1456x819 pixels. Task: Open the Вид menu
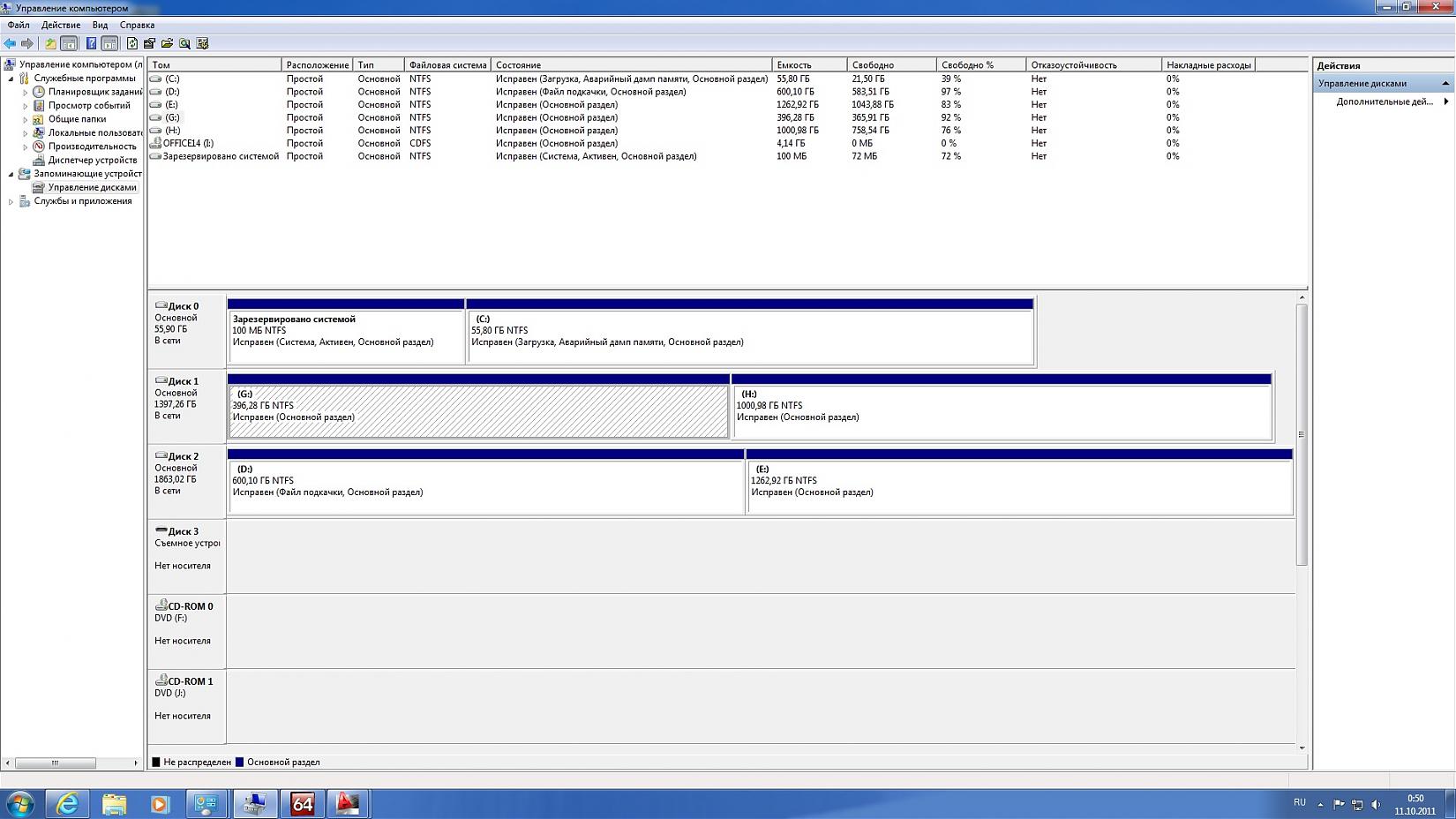(x=100, y=25)
